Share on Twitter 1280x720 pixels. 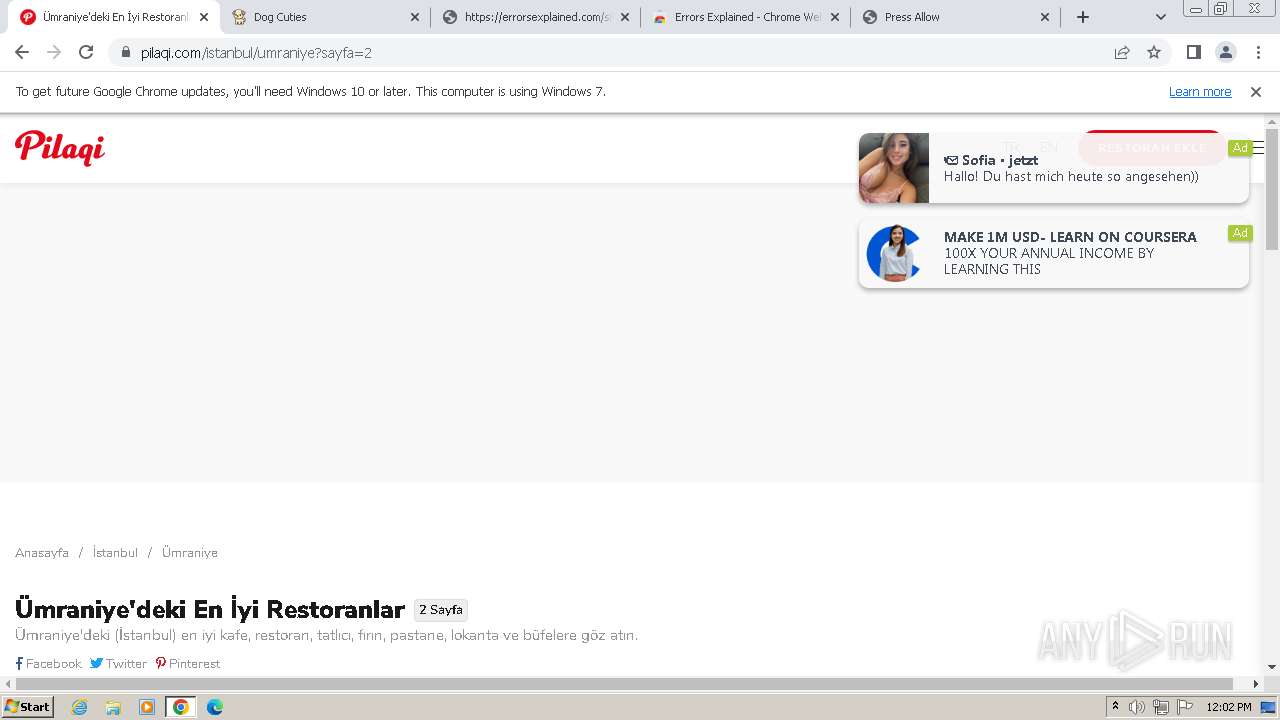[118, 664]
